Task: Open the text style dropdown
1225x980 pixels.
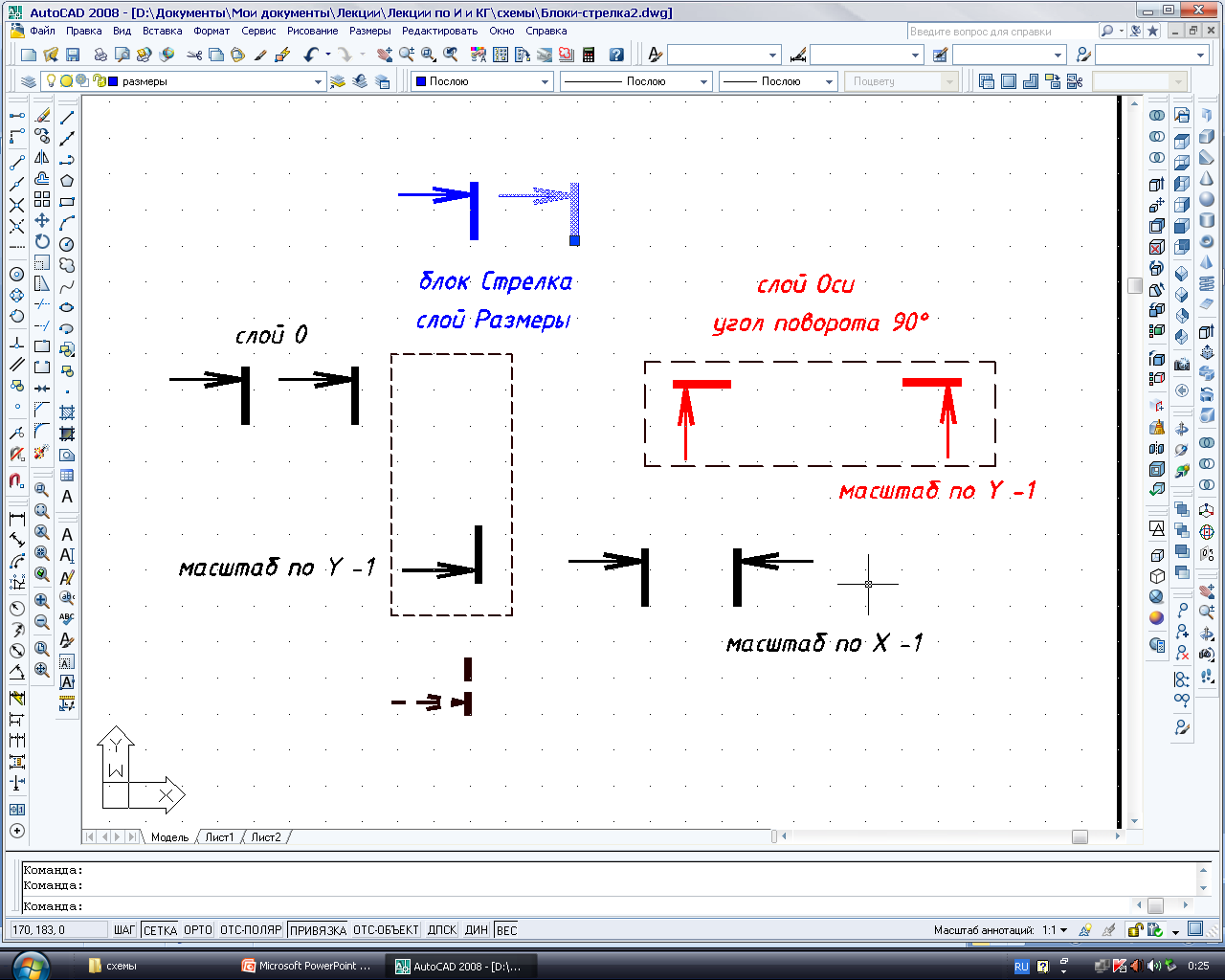Action: coord(724,56)
